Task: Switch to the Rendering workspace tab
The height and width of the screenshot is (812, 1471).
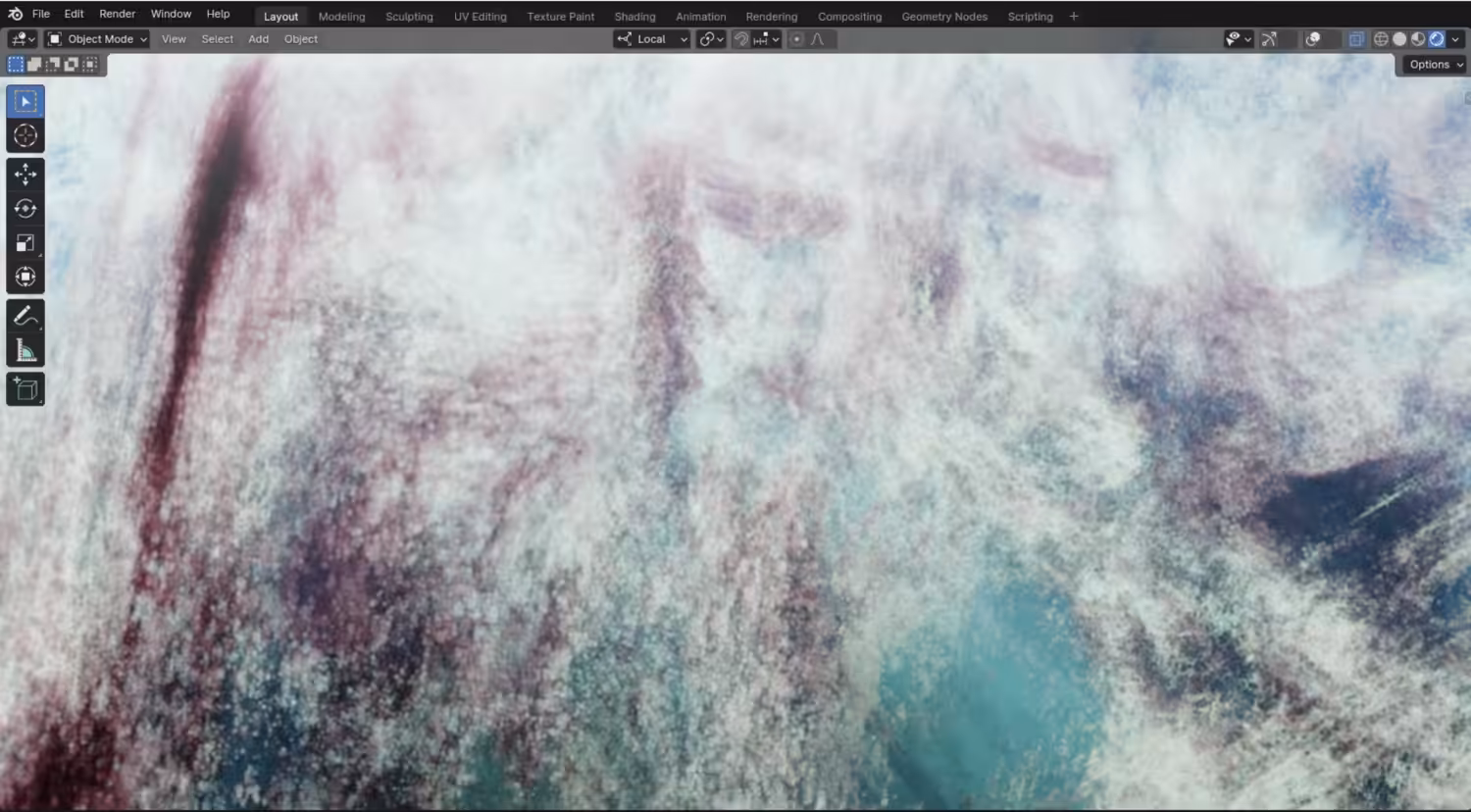Action: click(x=771, y=17)
